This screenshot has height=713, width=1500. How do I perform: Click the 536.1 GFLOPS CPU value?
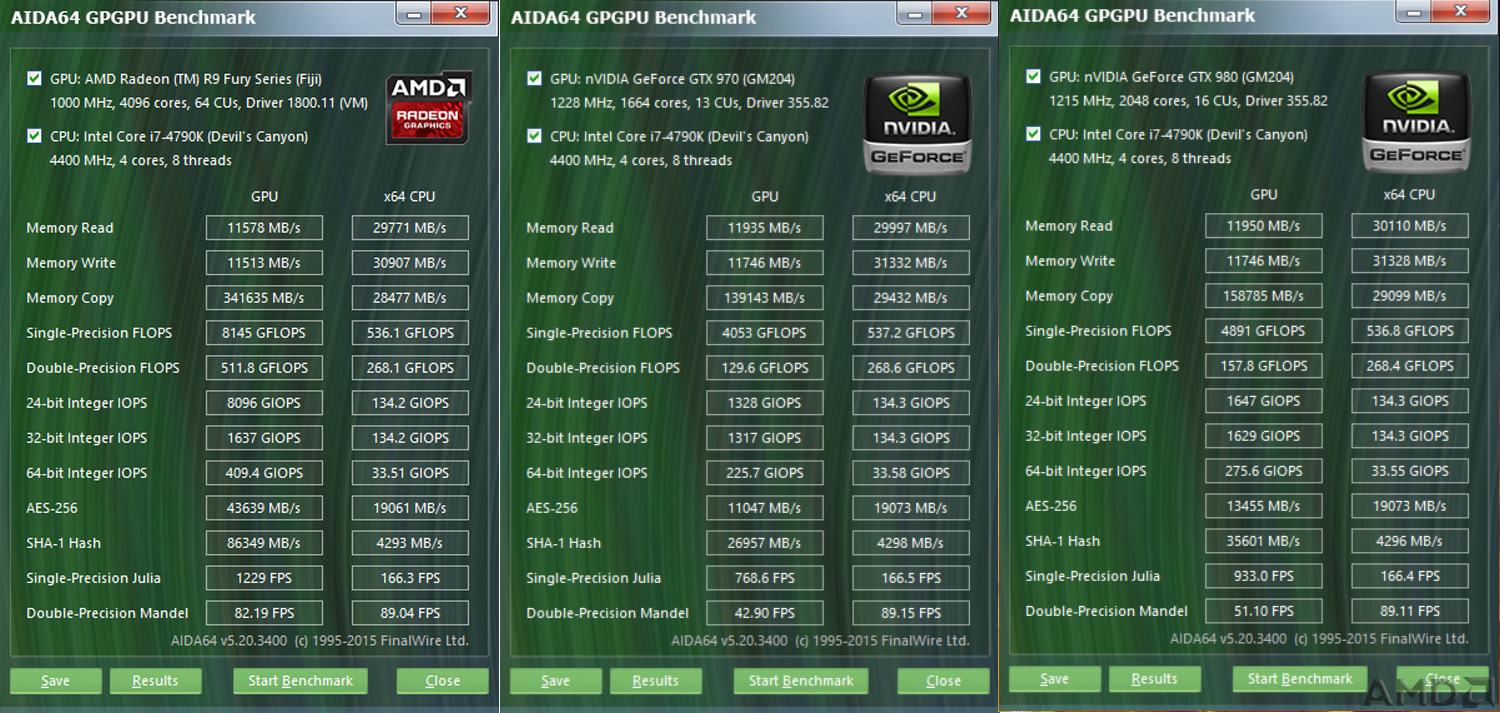tap(410, 333)
